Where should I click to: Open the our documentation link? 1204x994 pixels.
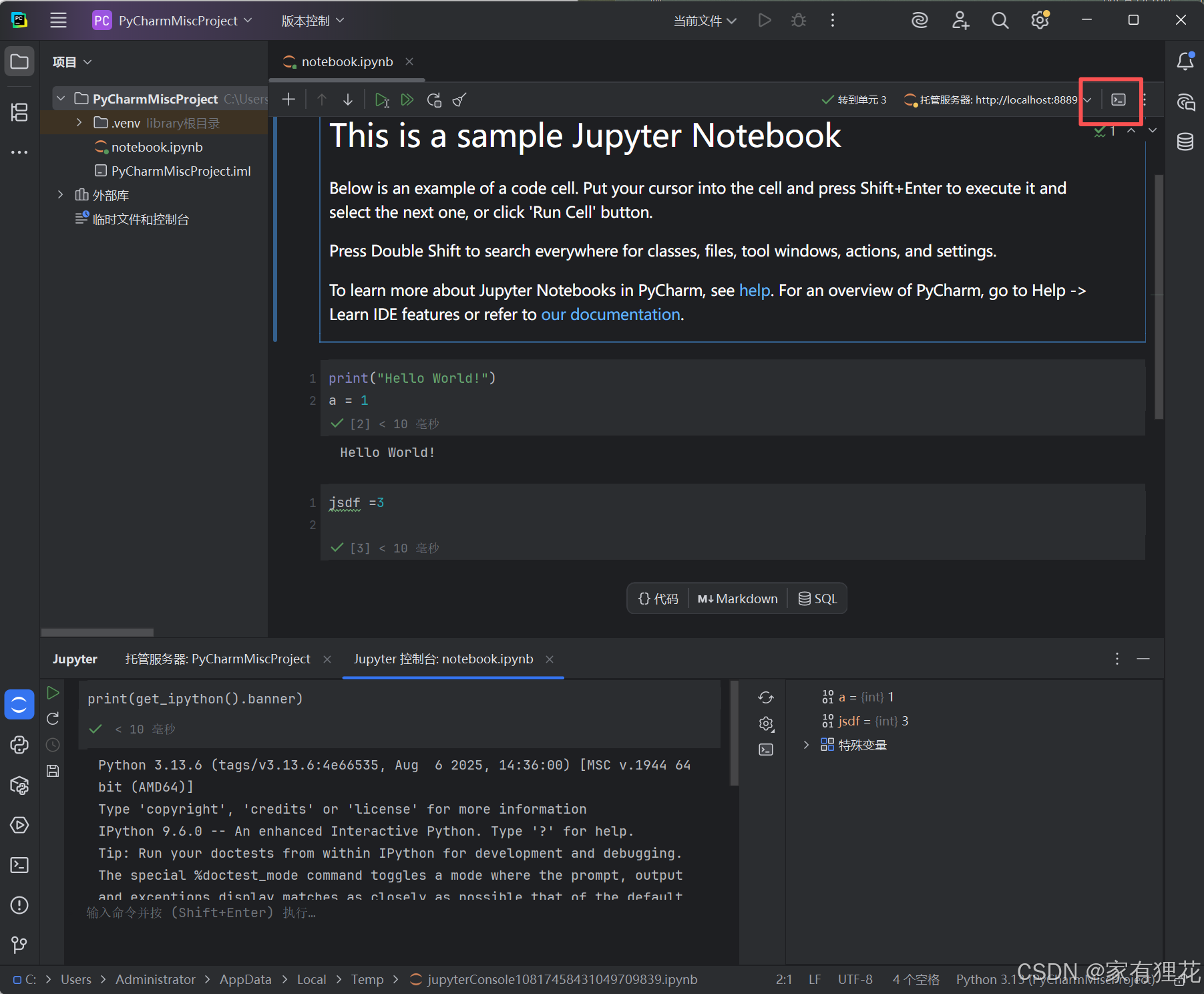610,315
